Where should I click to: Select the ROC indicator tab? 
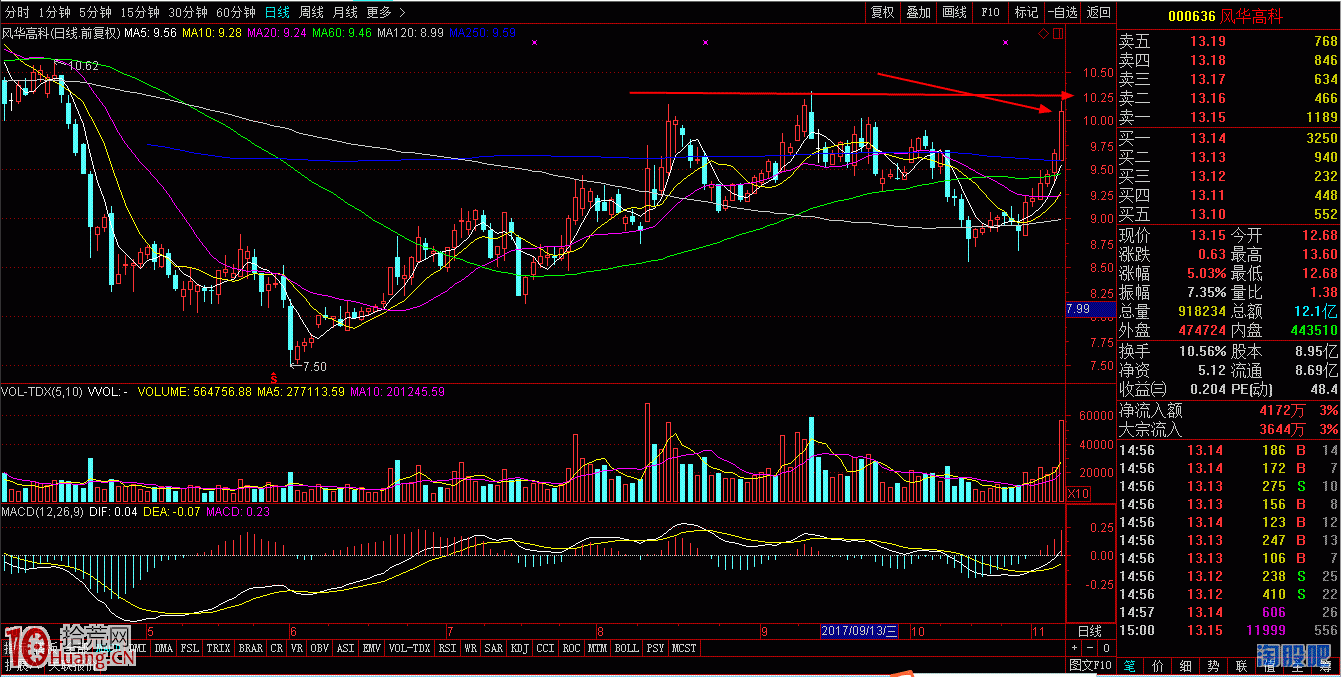pyautogui.click(x=572, y=648)
